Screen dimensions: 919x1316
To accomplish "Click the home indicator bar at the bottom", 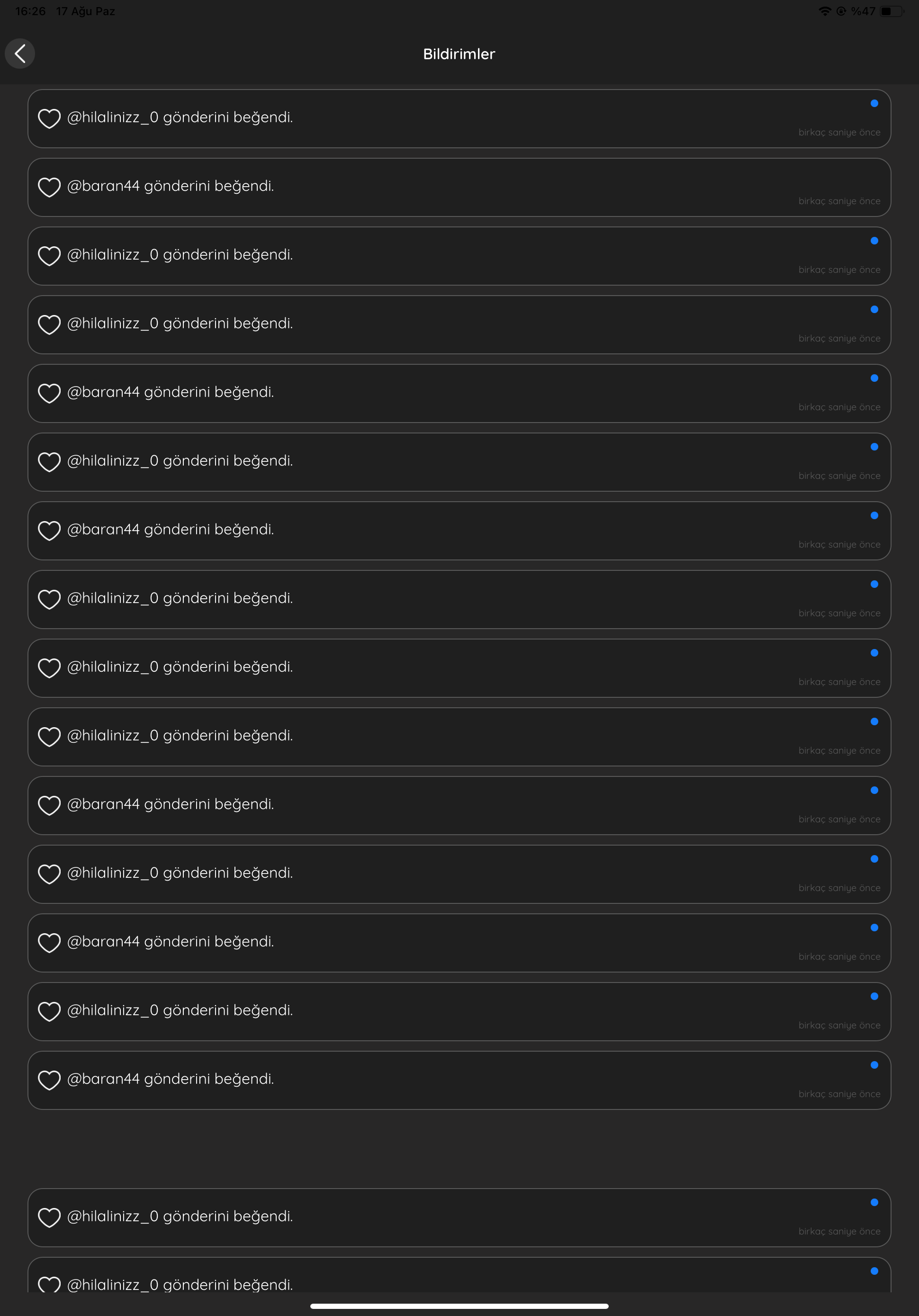I will click(459, 1306).
